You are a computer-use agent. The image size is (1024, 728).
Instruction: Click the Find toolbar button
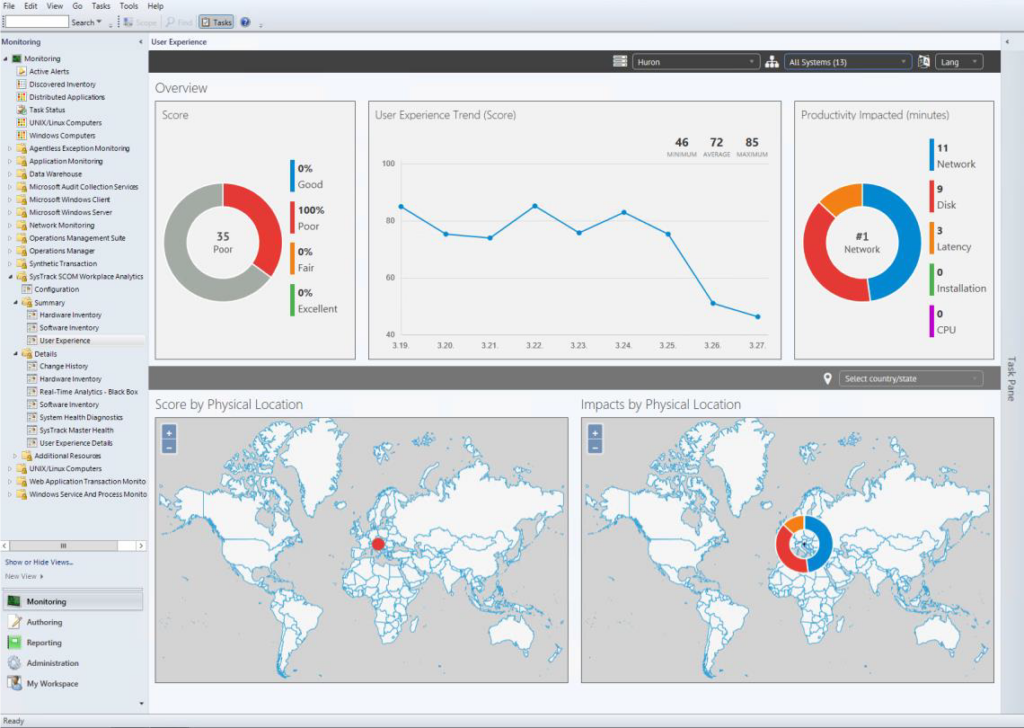pyautogui.click(x=179, y=22)
